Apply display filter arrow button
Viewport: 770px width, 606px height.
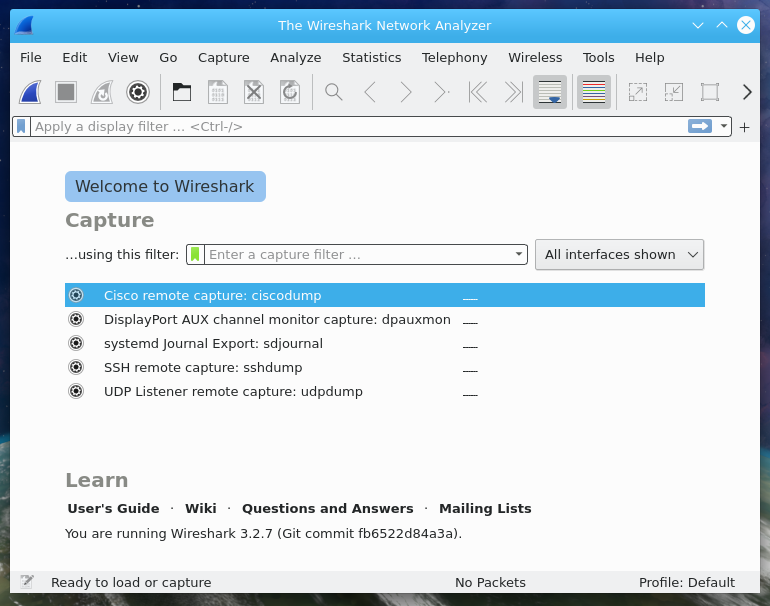point(700,126)
